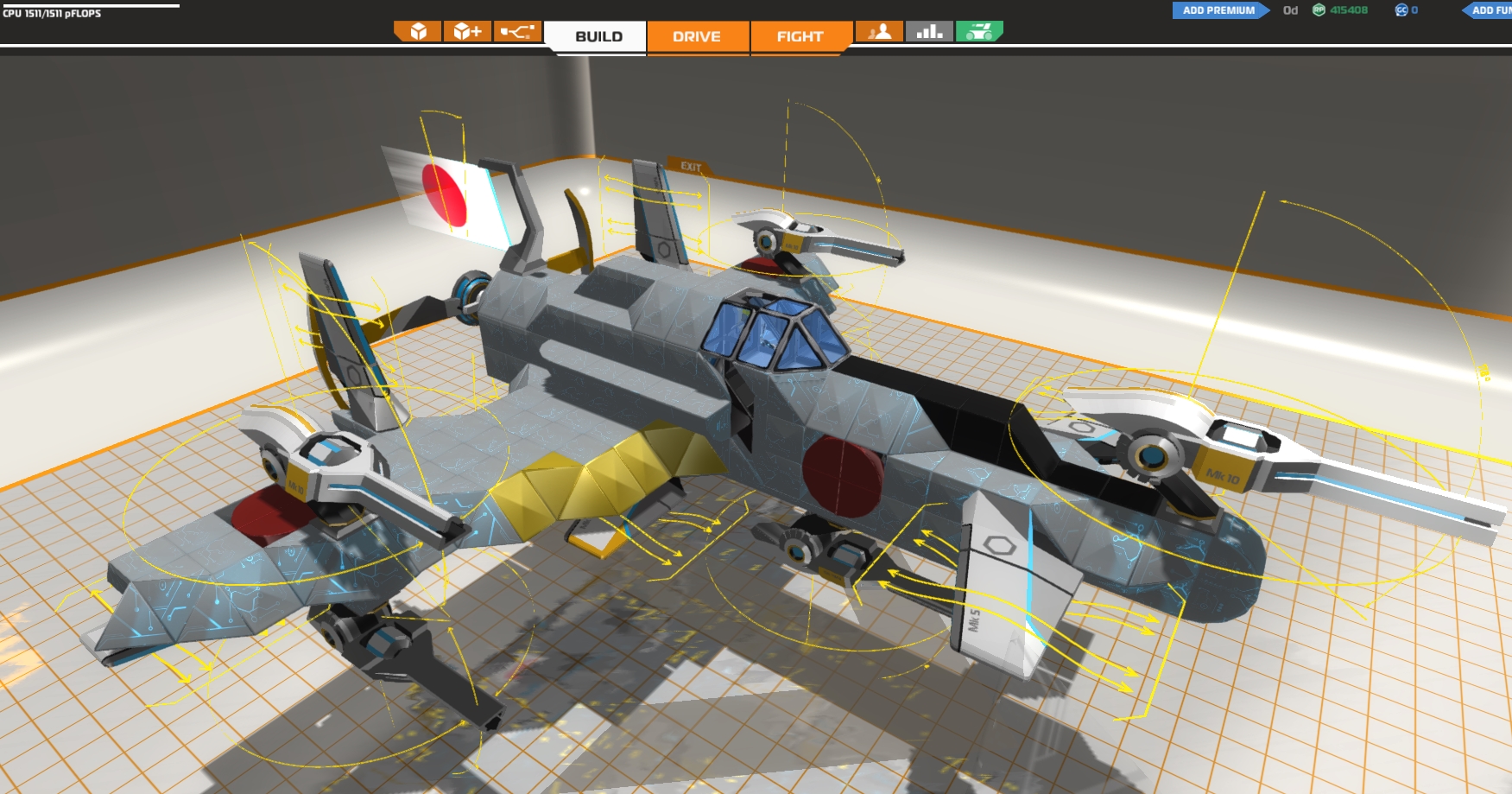
Task: Open the cube inventory icon
Action: click(x=418, y=32)
